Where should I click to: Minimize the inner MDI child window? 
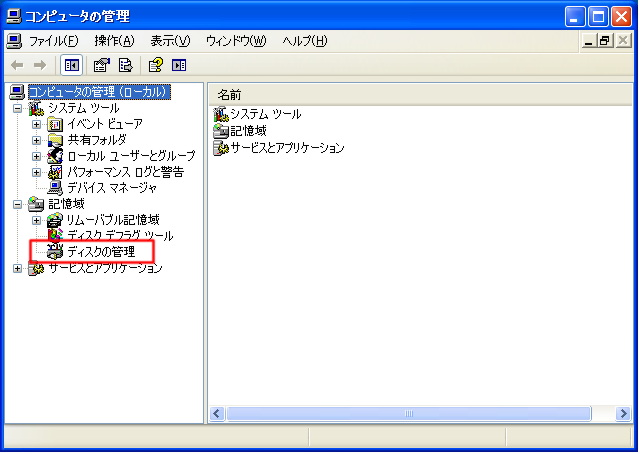click(x=589, y=41)
